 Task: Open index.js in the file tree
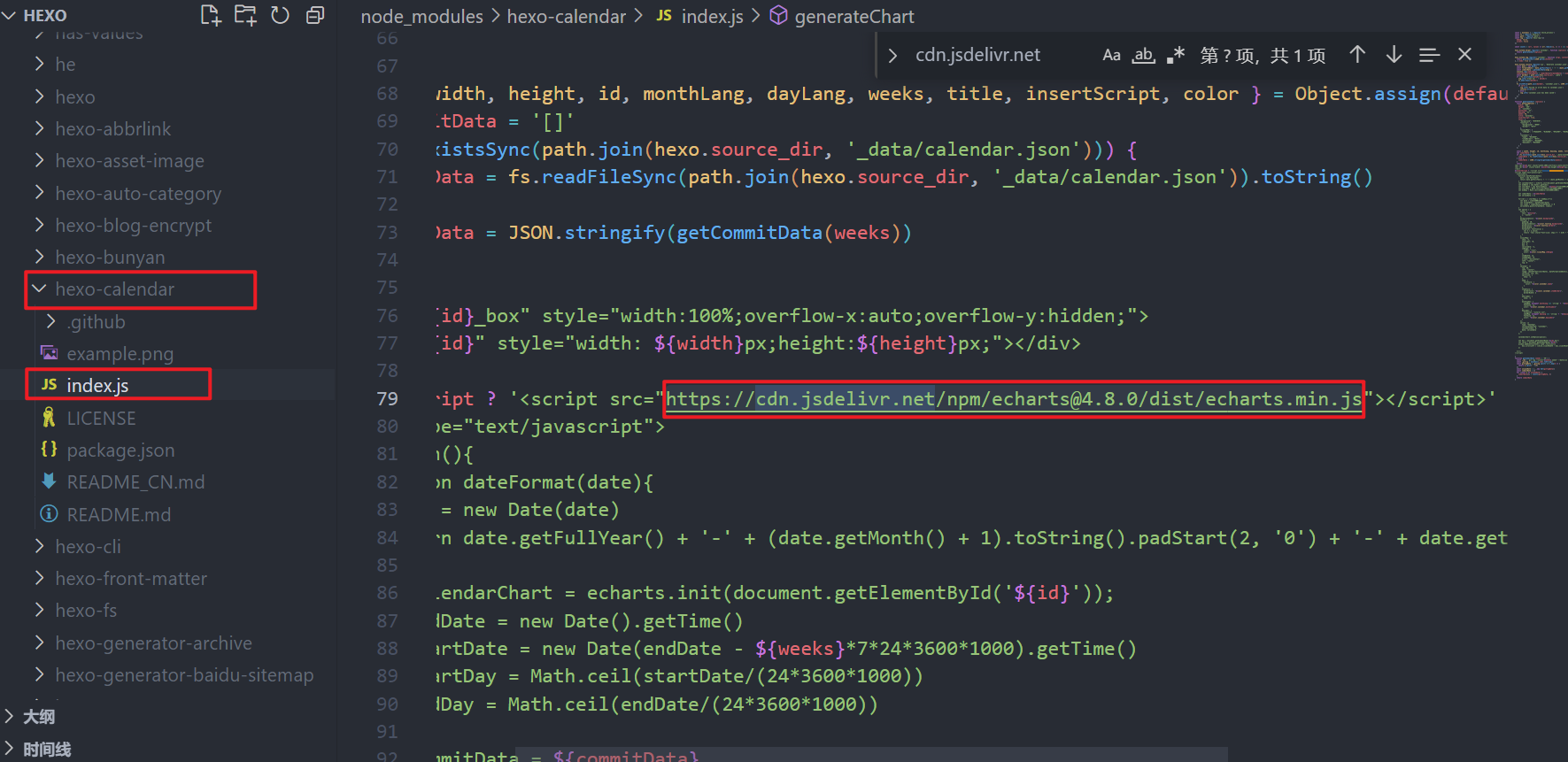click(x=97, y=386)
